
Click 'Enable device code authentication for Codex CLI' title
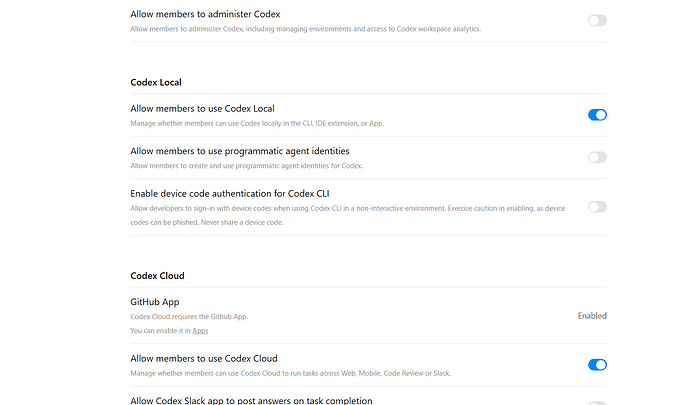pyautogui.click(x=230, y=194)
